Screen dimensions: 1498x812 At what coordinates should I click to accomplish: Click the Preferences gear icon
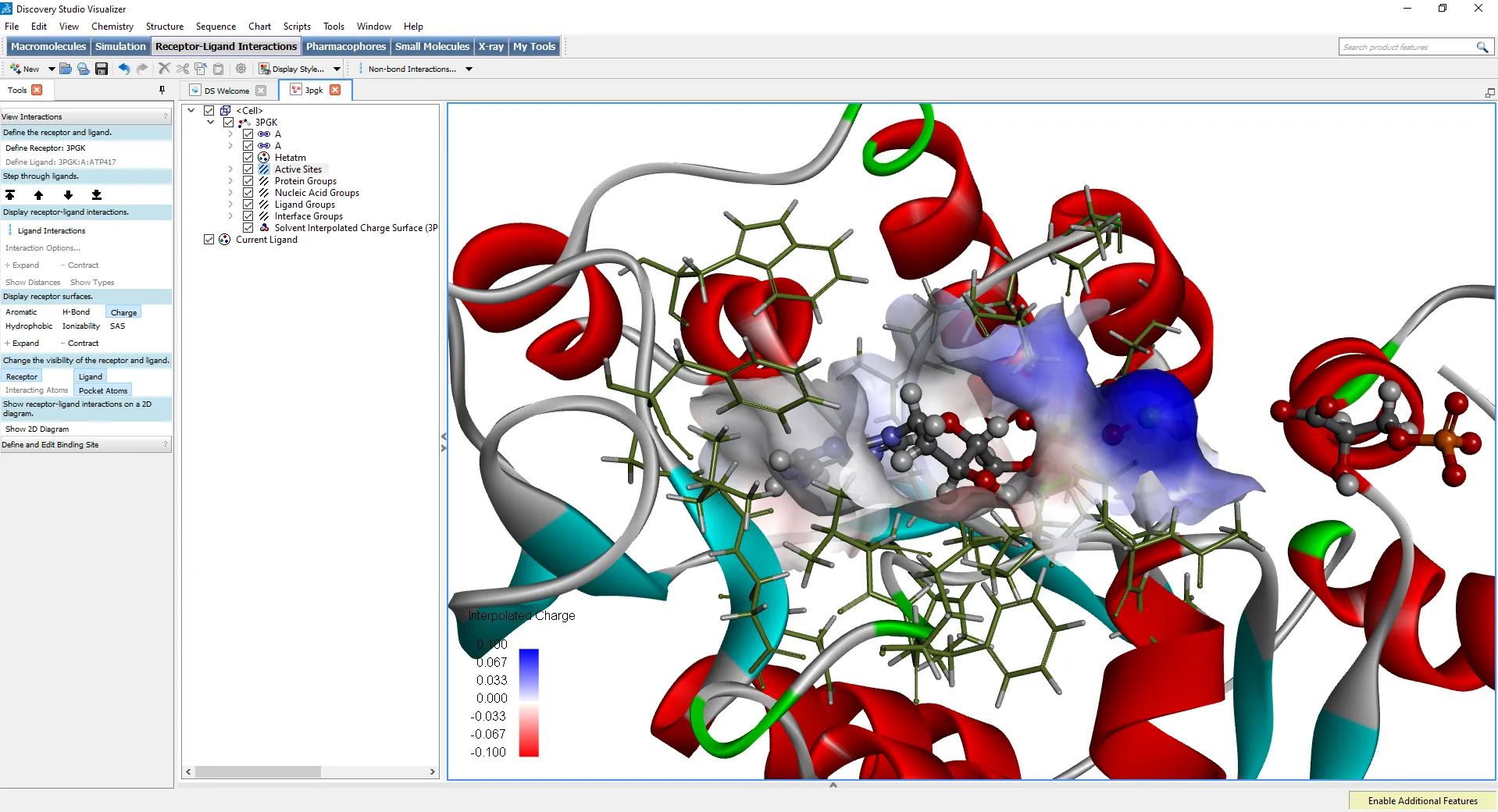[x=241, y=69]
